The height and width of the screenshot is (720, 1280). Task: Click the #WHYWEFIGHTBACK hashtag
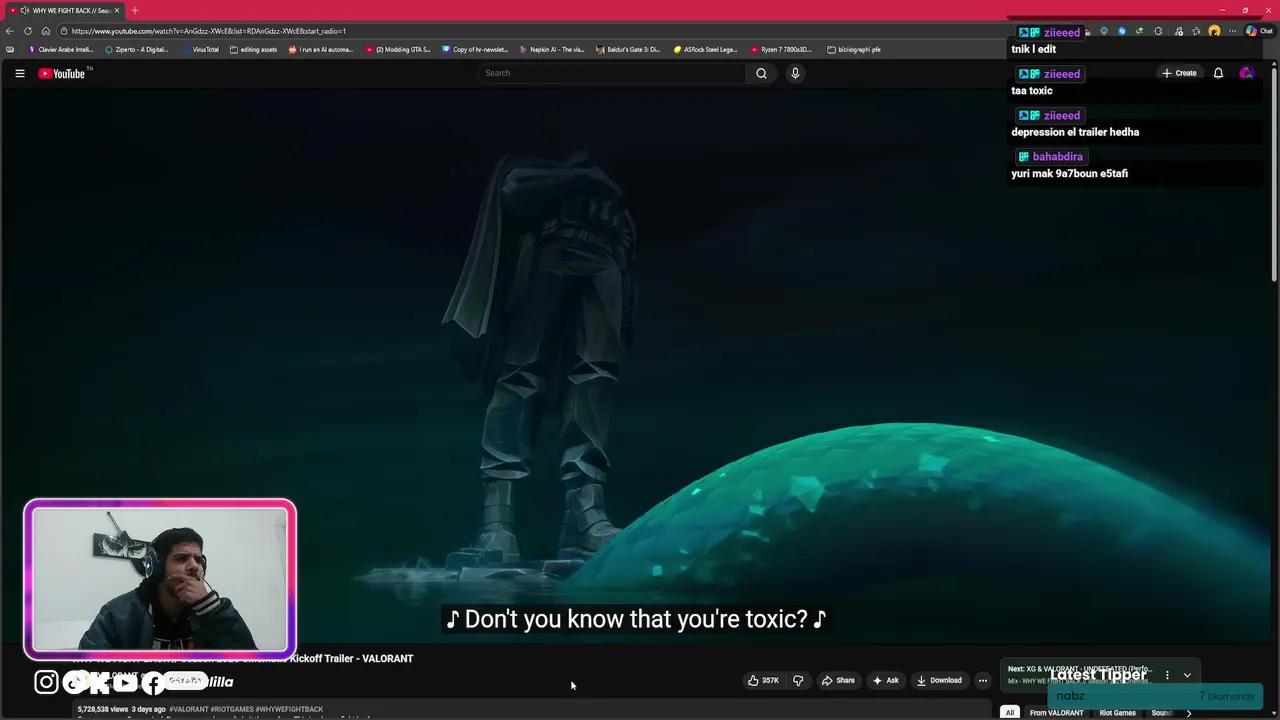point(289,709)
